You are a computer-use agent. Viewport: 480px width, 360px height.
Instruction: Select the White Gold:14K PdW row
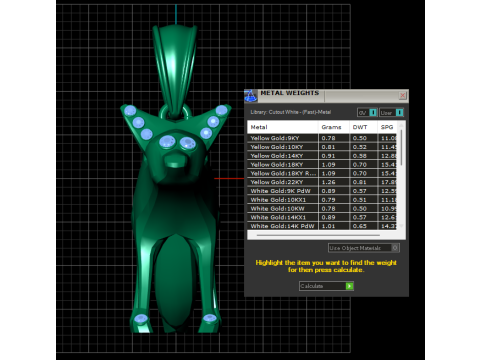(x=322, y=226)
